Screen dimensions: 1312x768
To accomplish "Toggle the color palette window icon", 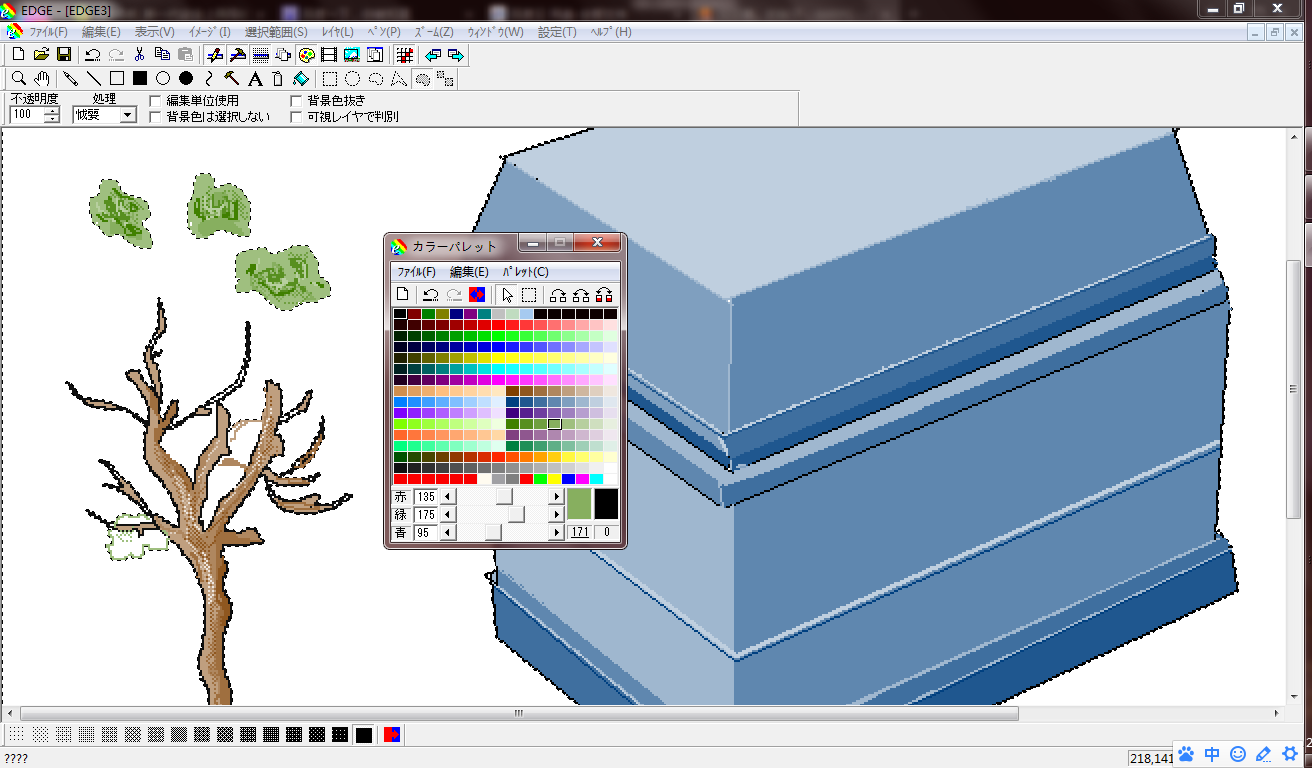I will point(307,54).
